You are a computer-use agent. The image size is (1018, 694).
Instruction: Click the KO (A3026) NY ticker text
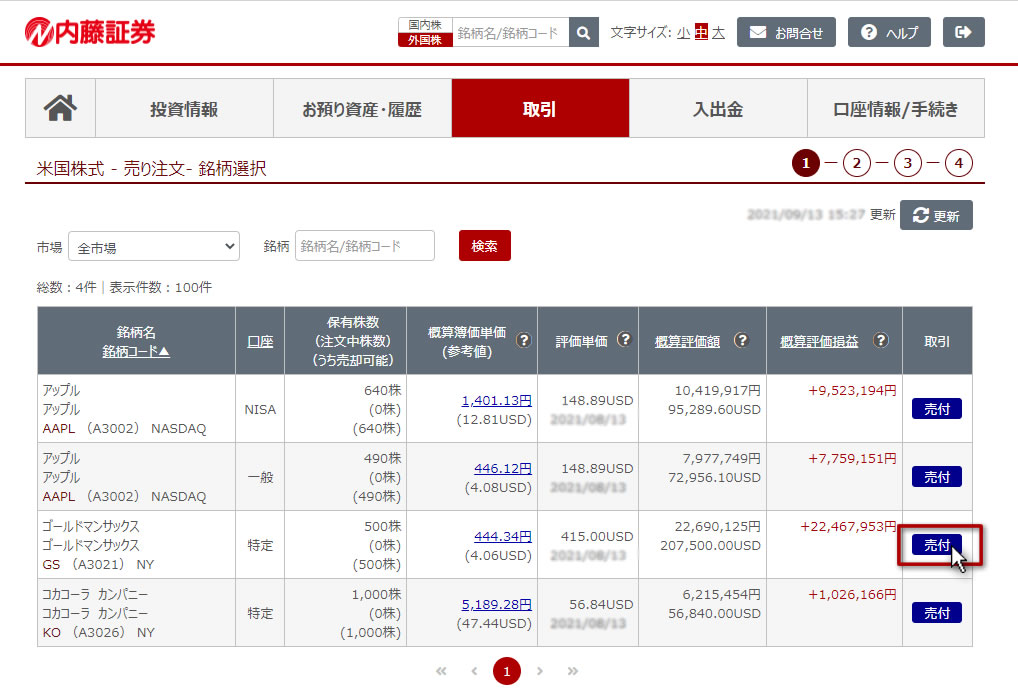point(99,632)
